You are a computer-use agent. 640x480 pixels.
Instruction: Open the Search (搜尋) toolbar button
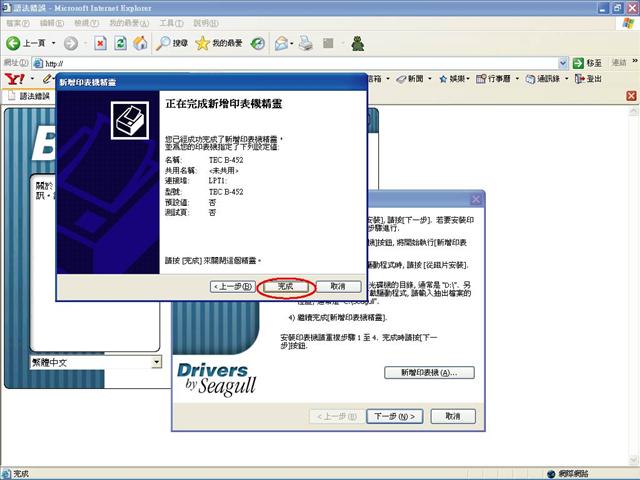click(x=172, y=43)
